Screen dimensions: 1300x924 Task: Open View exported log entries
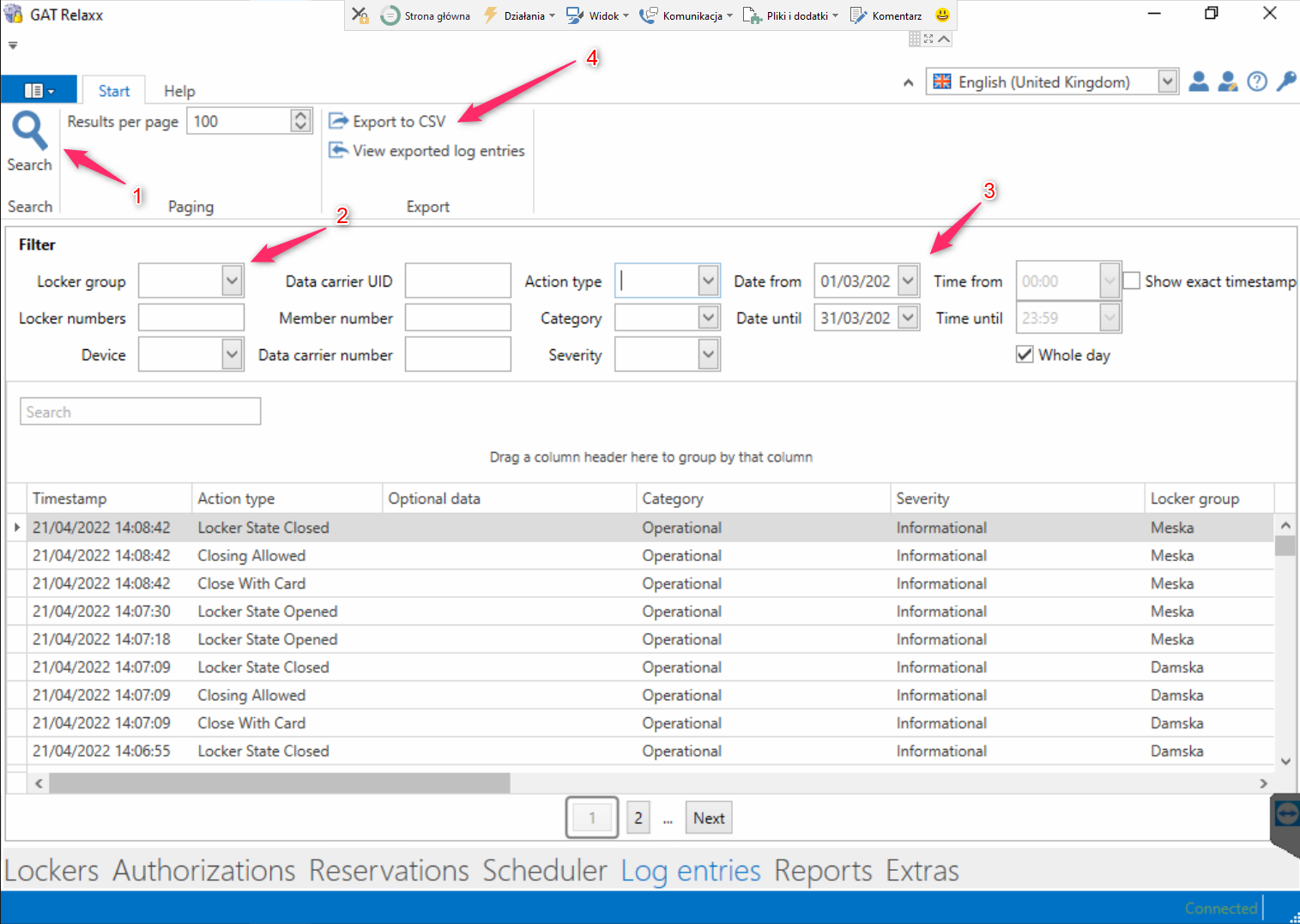tap(427, 151)
